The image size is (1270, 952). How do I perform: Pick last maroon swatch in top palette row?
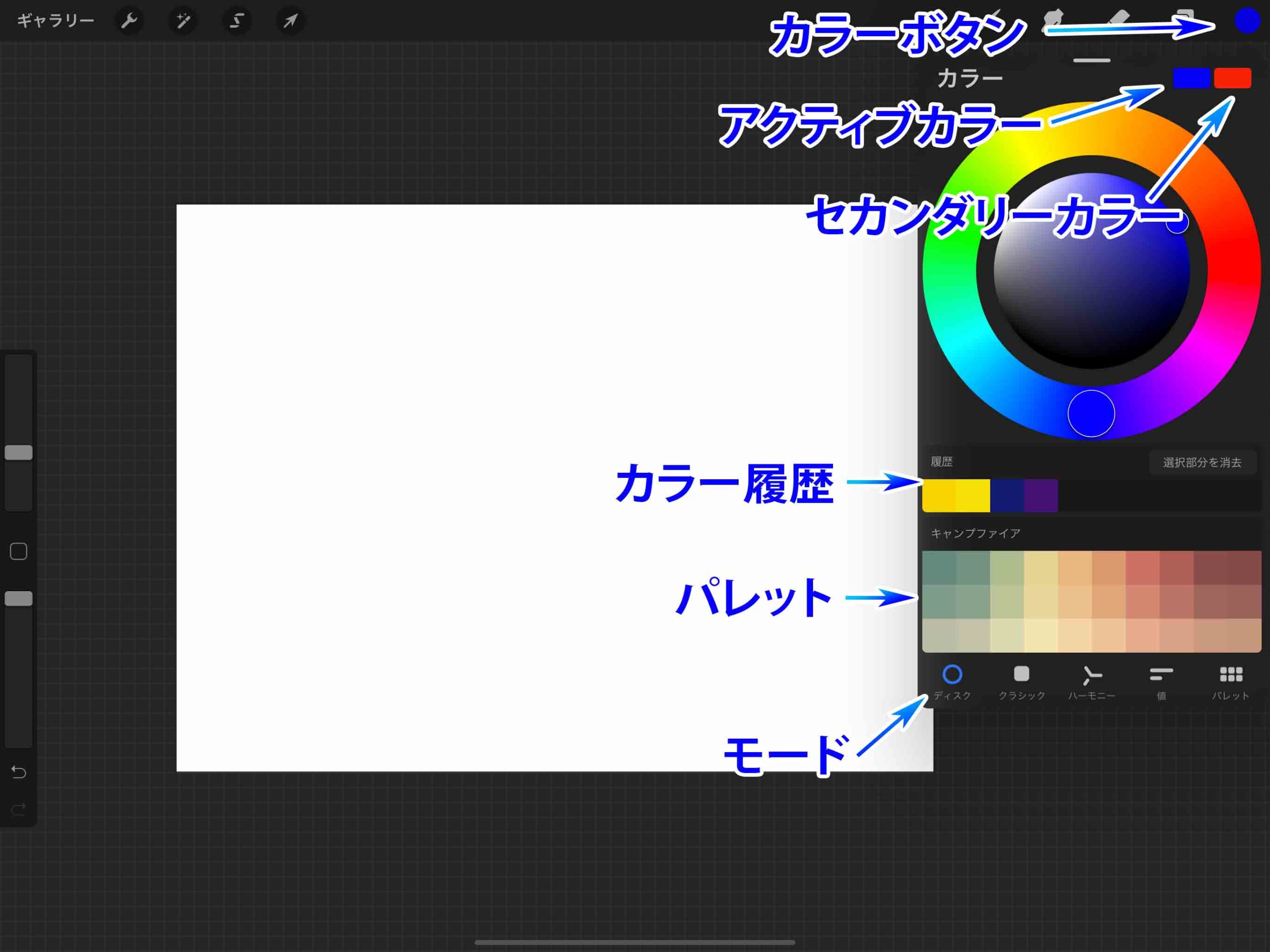click(1244, 568)
